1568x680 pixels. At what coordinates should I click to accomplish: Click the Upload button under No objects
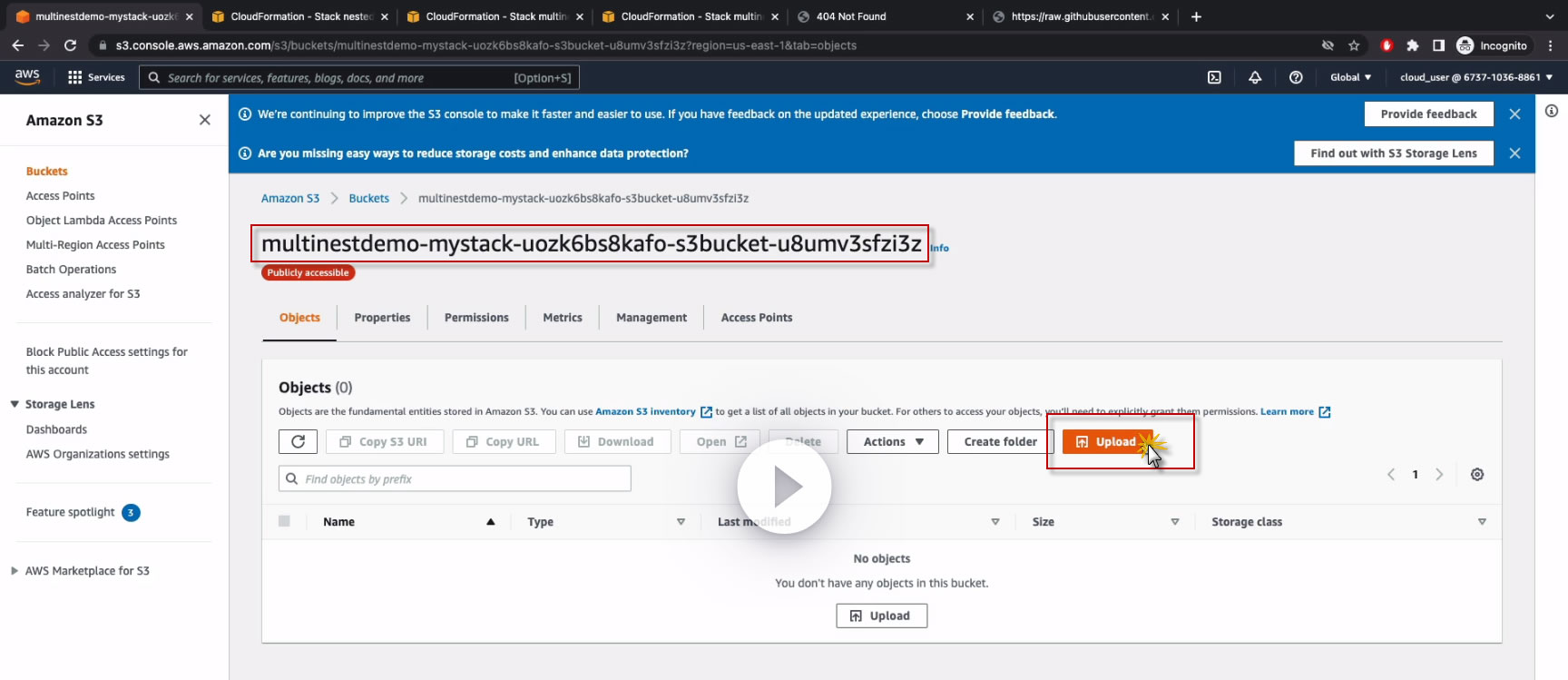coord(881,616)
